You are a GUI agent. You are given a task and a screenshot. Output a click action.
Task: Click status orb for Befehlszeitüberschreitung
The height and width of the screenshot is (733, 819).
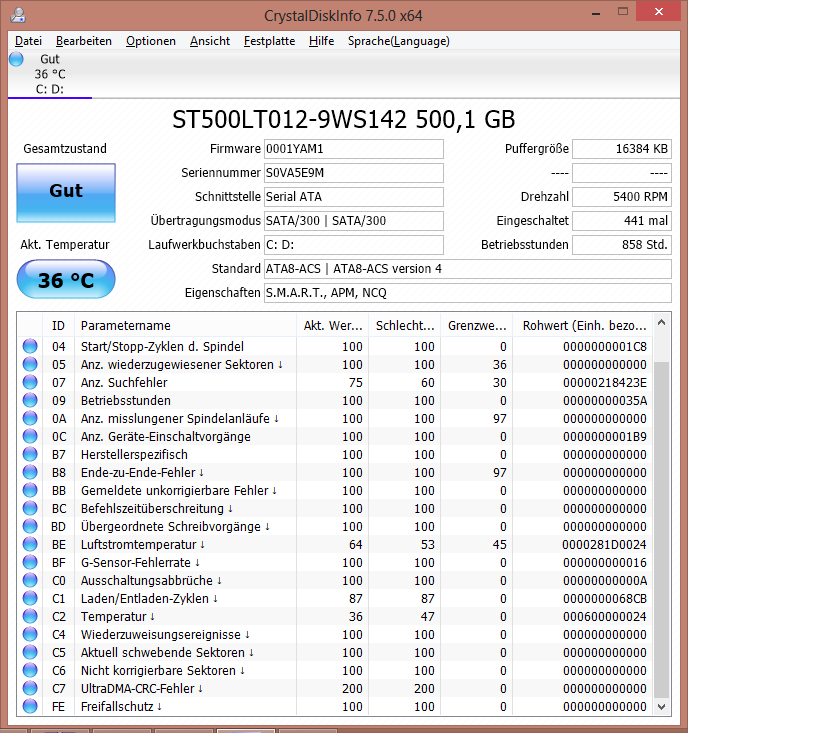click(x=30, y=508)
